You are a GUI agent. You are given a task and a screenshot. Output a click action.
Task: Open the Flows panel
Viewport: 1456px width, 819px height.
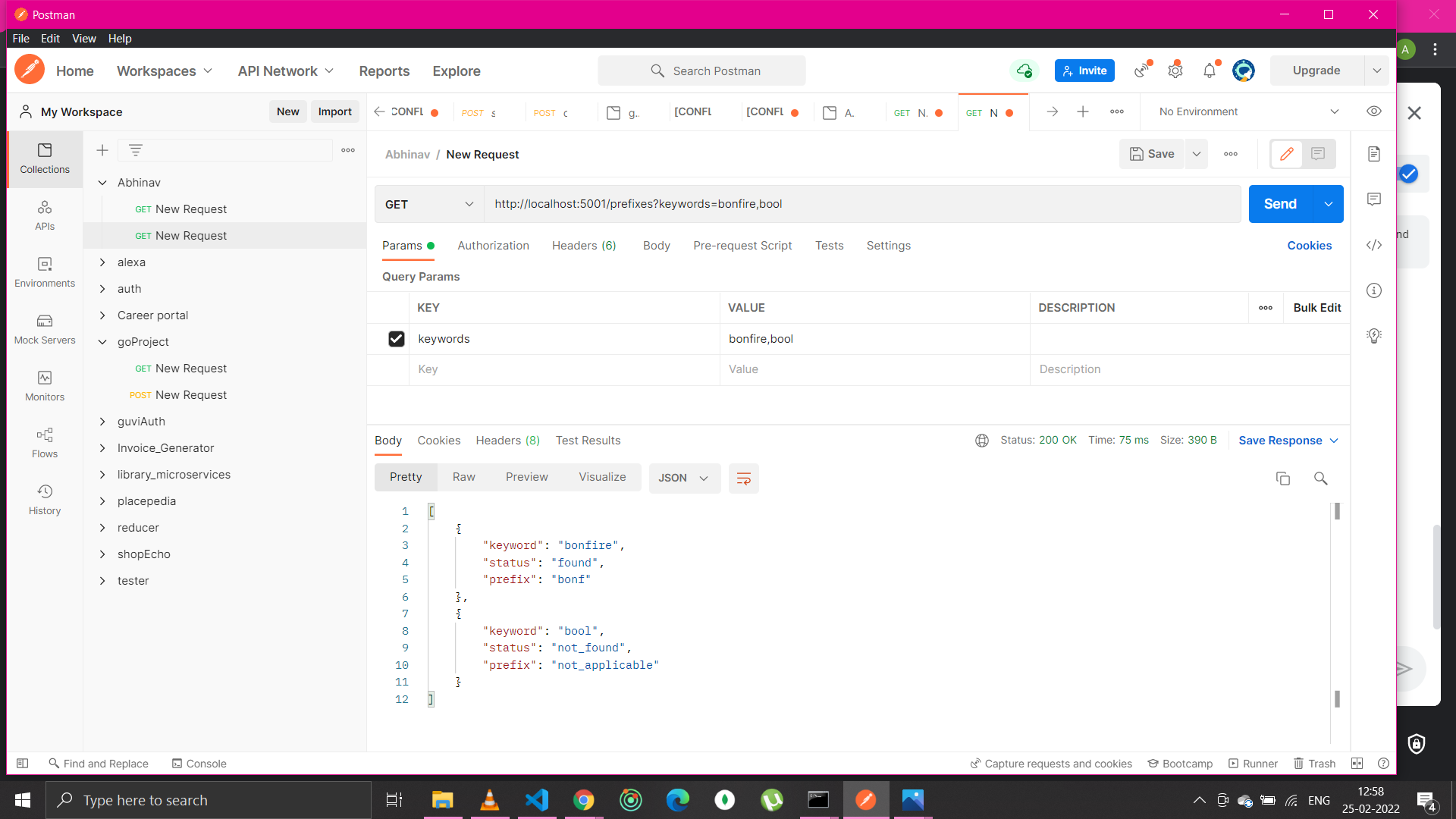click(44, 442)
